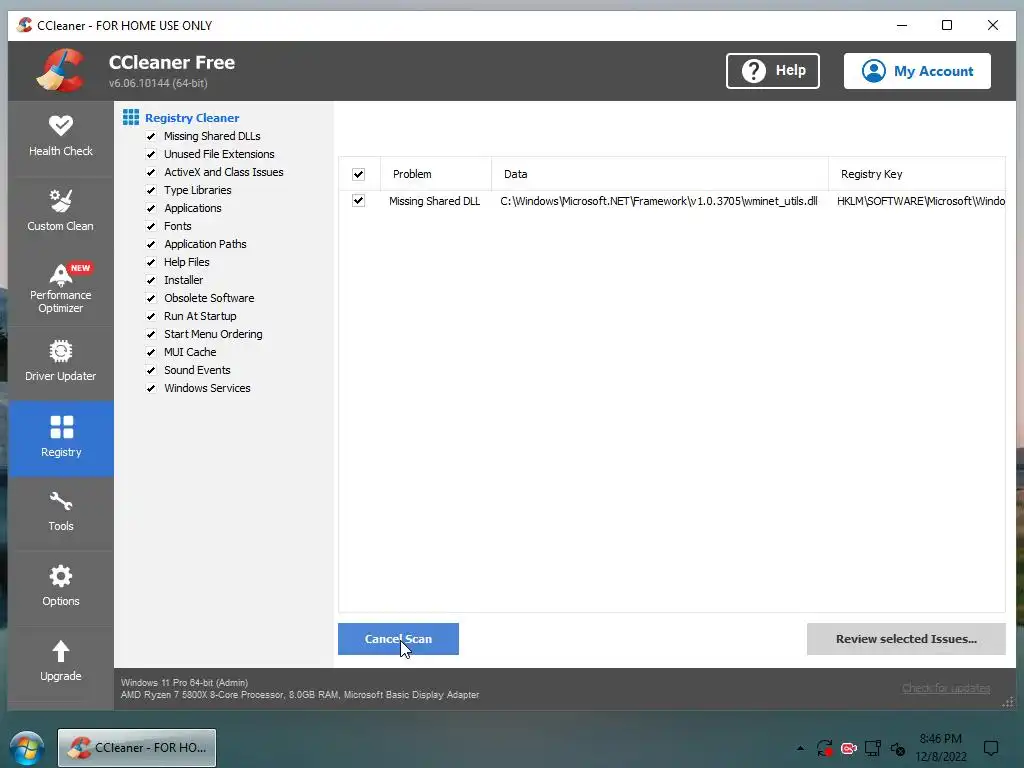
Task: Toggle Run At Startup checkbox
Action: pos(152,316)
